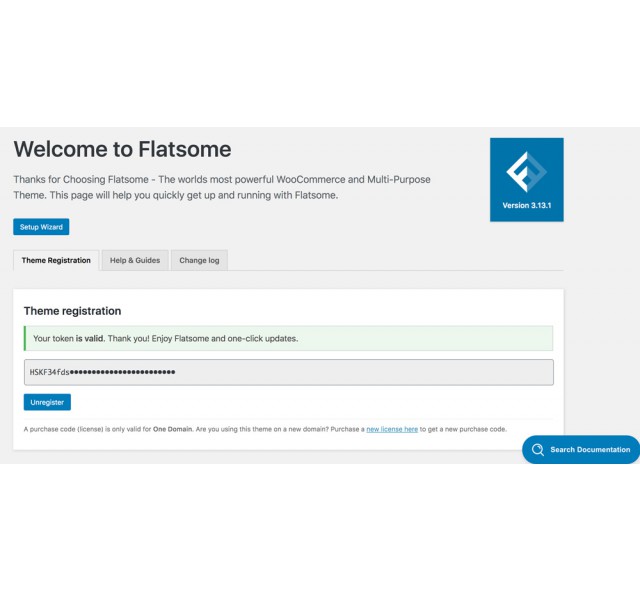This screenshot has width=640, height=590.
Task: Open the Search Documentation widget
Action: tap(581, 450)
